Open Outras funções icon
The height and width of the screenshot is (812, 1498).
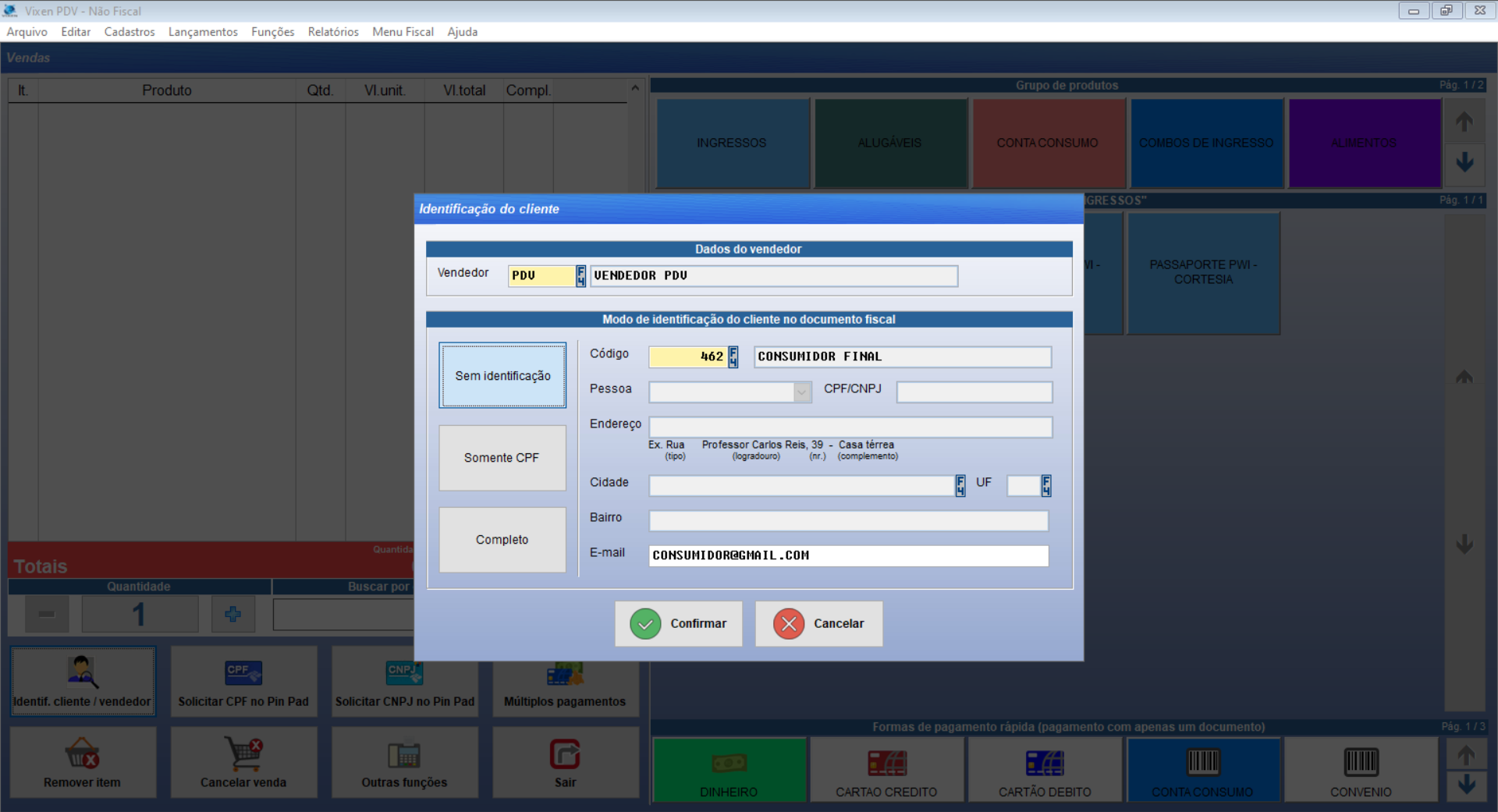tap(404, 755)
